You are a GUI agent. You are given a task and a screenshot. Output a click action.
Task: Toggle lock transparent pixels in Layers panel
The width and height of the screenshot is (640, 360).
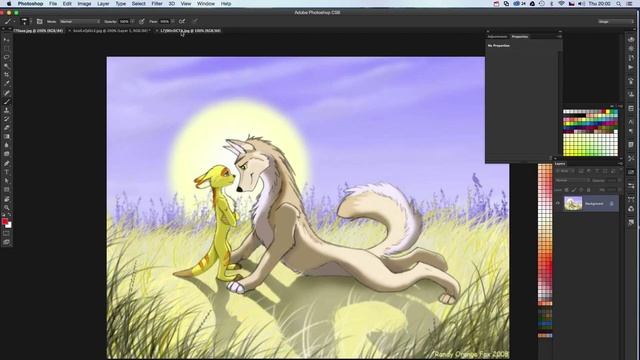tap(567, 190)
